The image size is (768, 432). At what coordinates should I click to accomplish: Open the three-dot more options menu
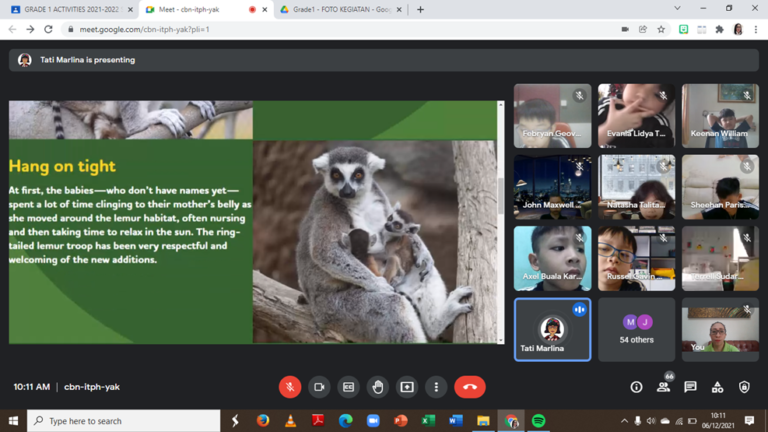tap(436, 387)
